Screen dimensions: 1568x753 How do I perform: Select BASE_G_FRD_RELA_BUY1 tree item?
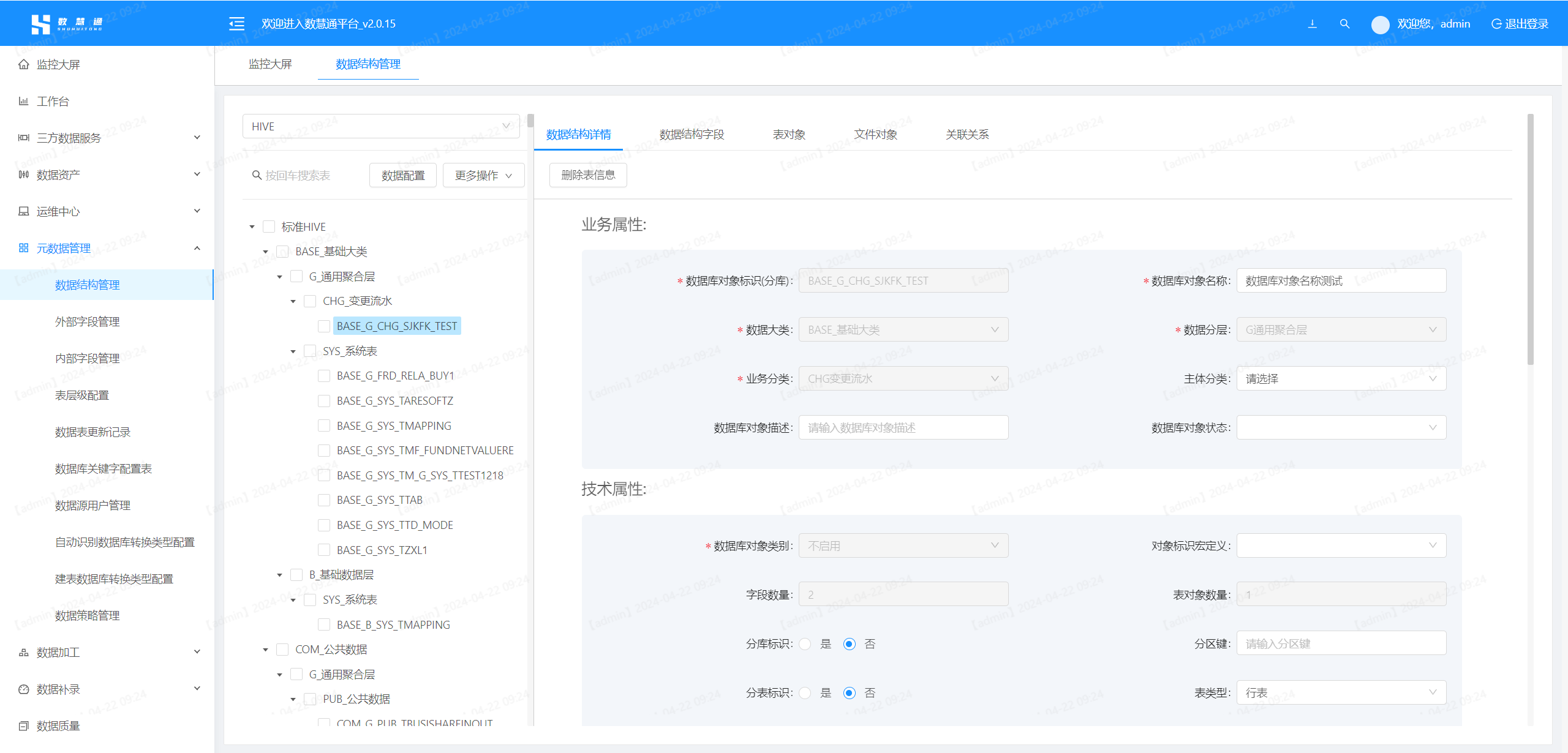coord(396,376)
